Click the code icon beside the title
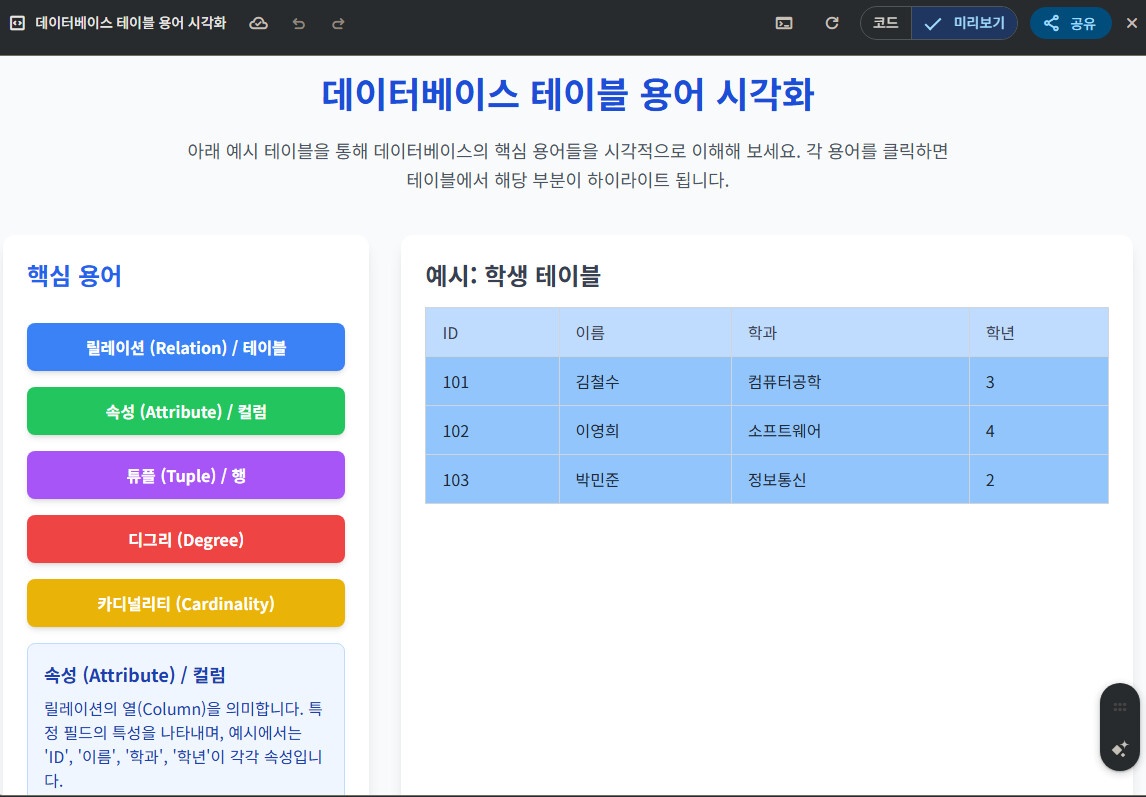Image resolution: width=1146 pixels, height=797 pixels. (17, 23)
